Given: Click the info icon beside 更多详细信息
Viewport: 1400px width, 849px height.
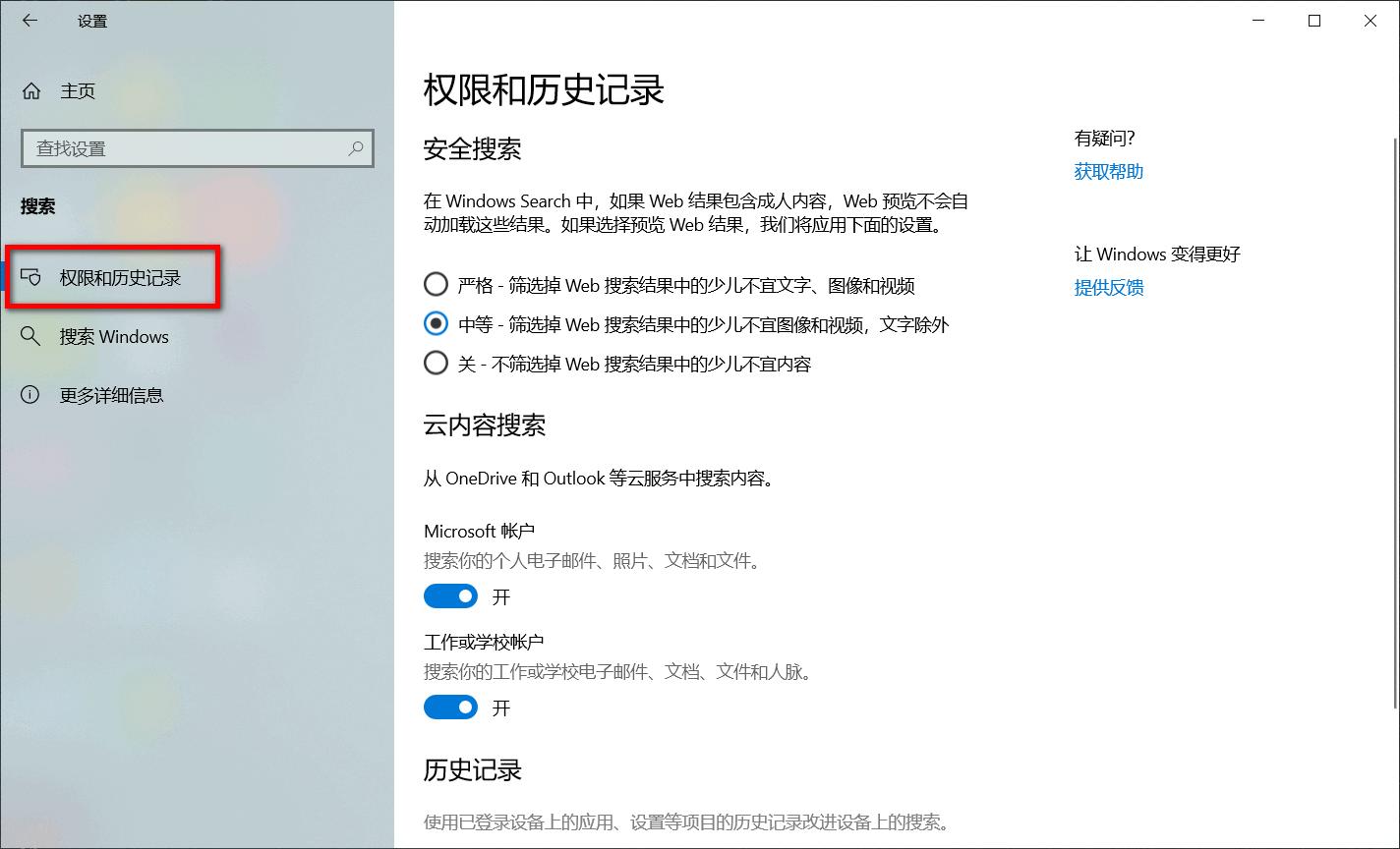Looking at the screenshot, I should [30, 395].
